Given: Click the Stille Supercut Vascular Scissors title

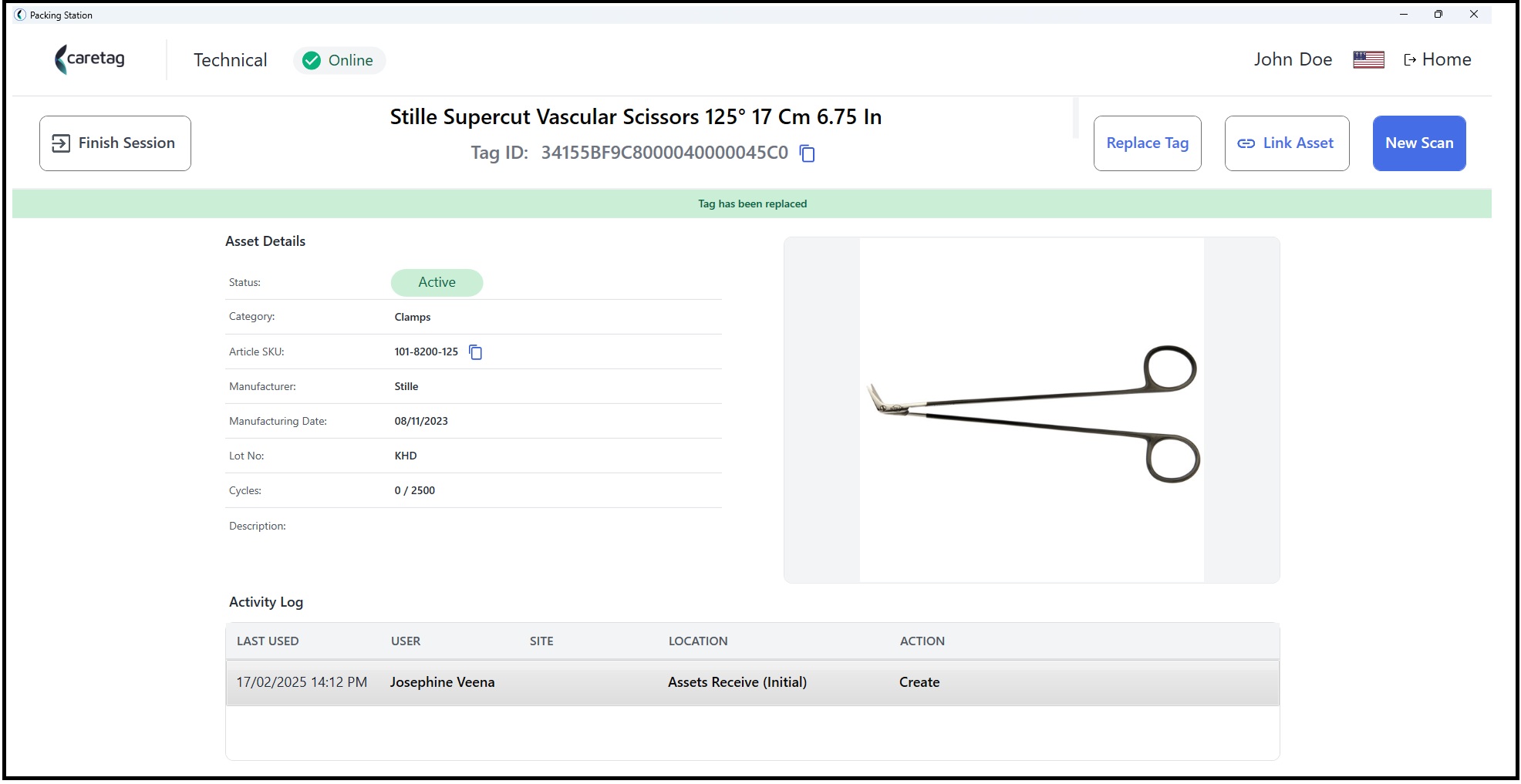Looking at the screenshot, I should point(636,117).
